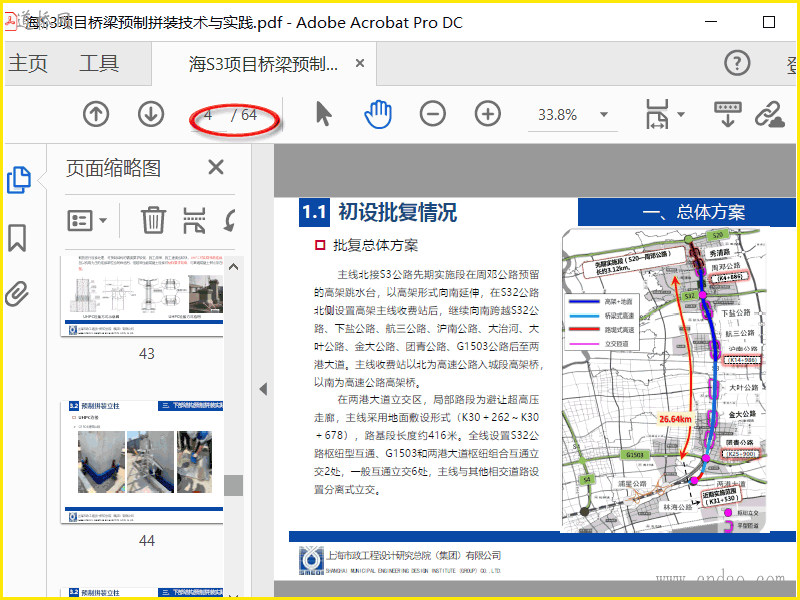Maximize the Acrobat window
The height and width of the screenshot is (600, 800).
point(769,22)
